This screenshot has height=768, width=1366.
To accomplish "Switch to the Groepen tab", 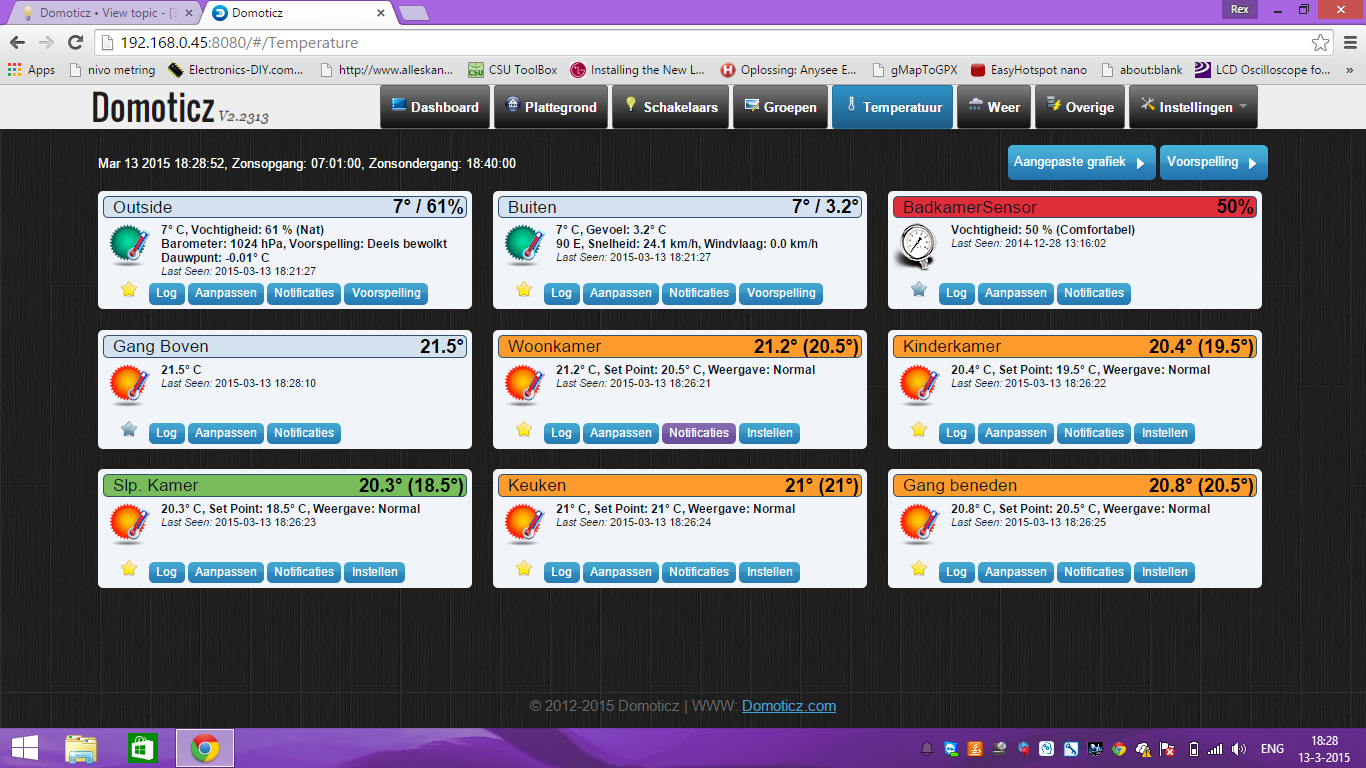I will pos(780,107).
